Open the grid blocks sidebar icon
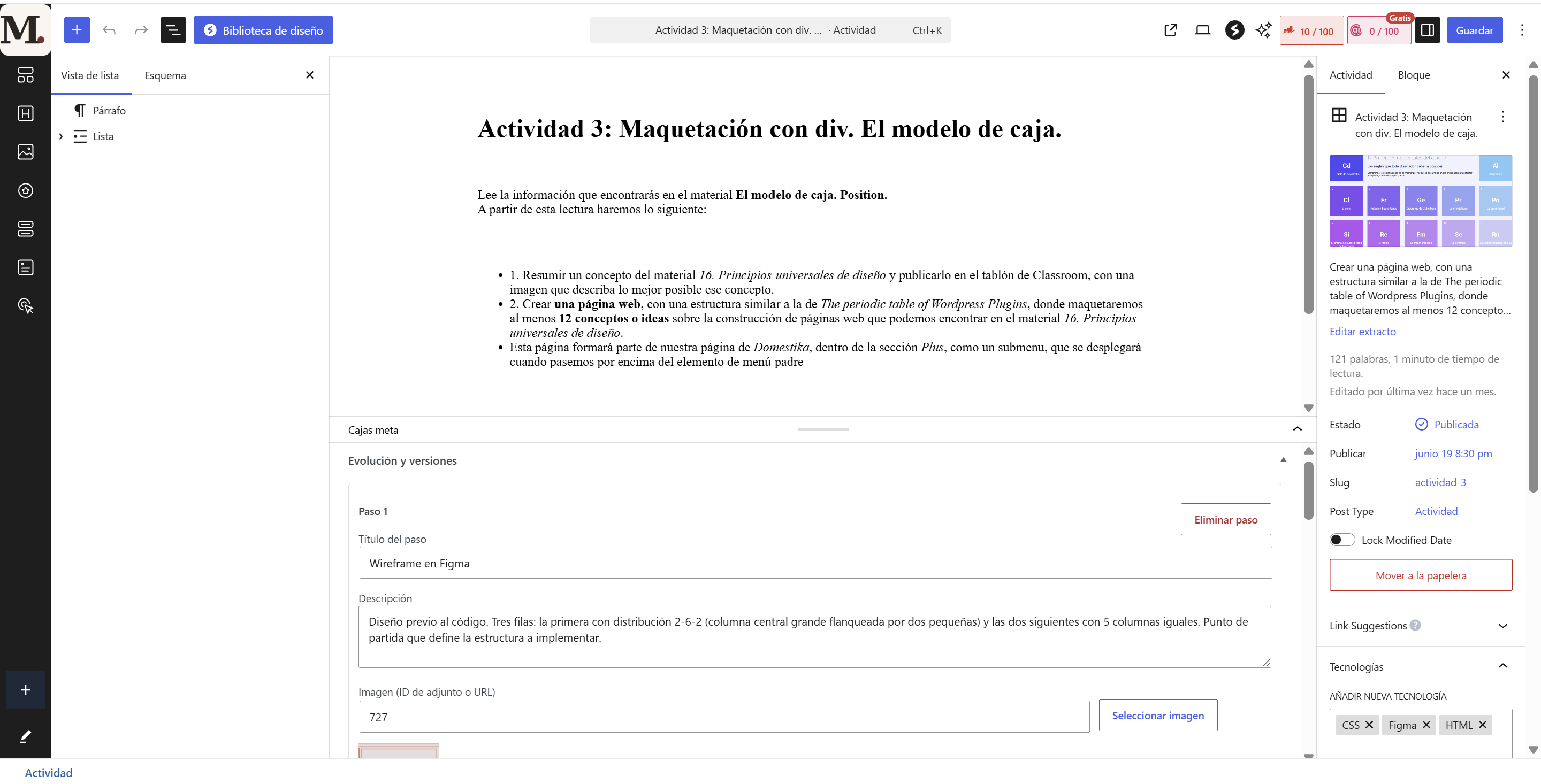The width and height of the screenshot is (1541, 784). coord(25,75)
